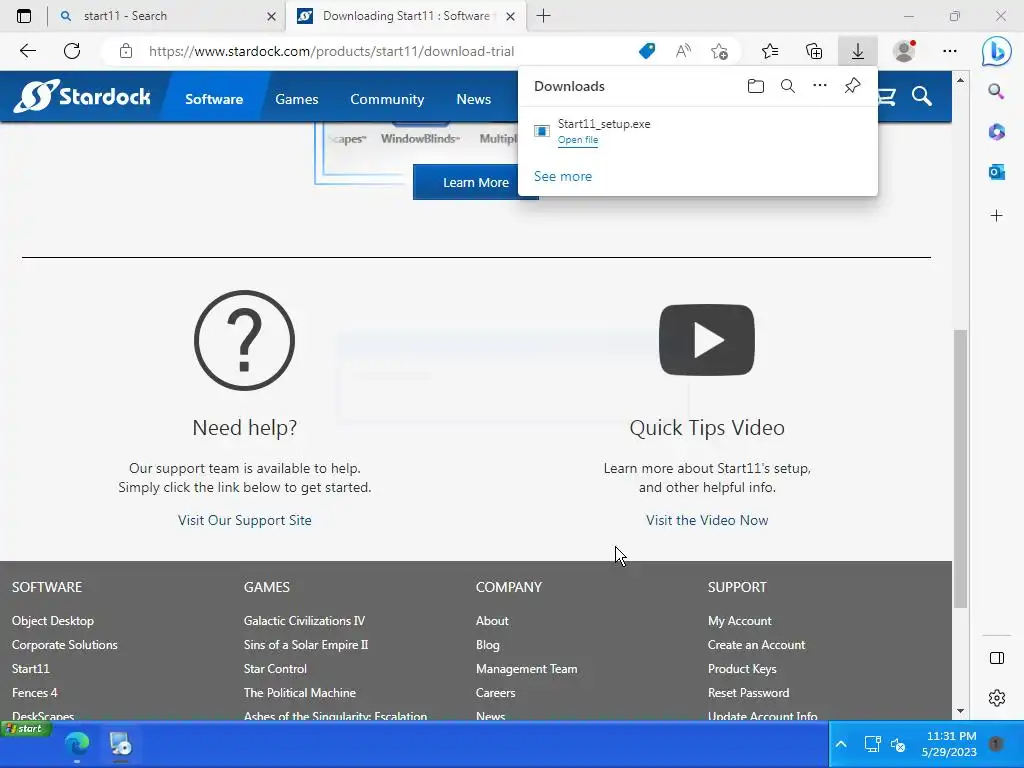Add a sidebar app with plus icon
This screenshot has height=768, width=1024.
(997, 216)
